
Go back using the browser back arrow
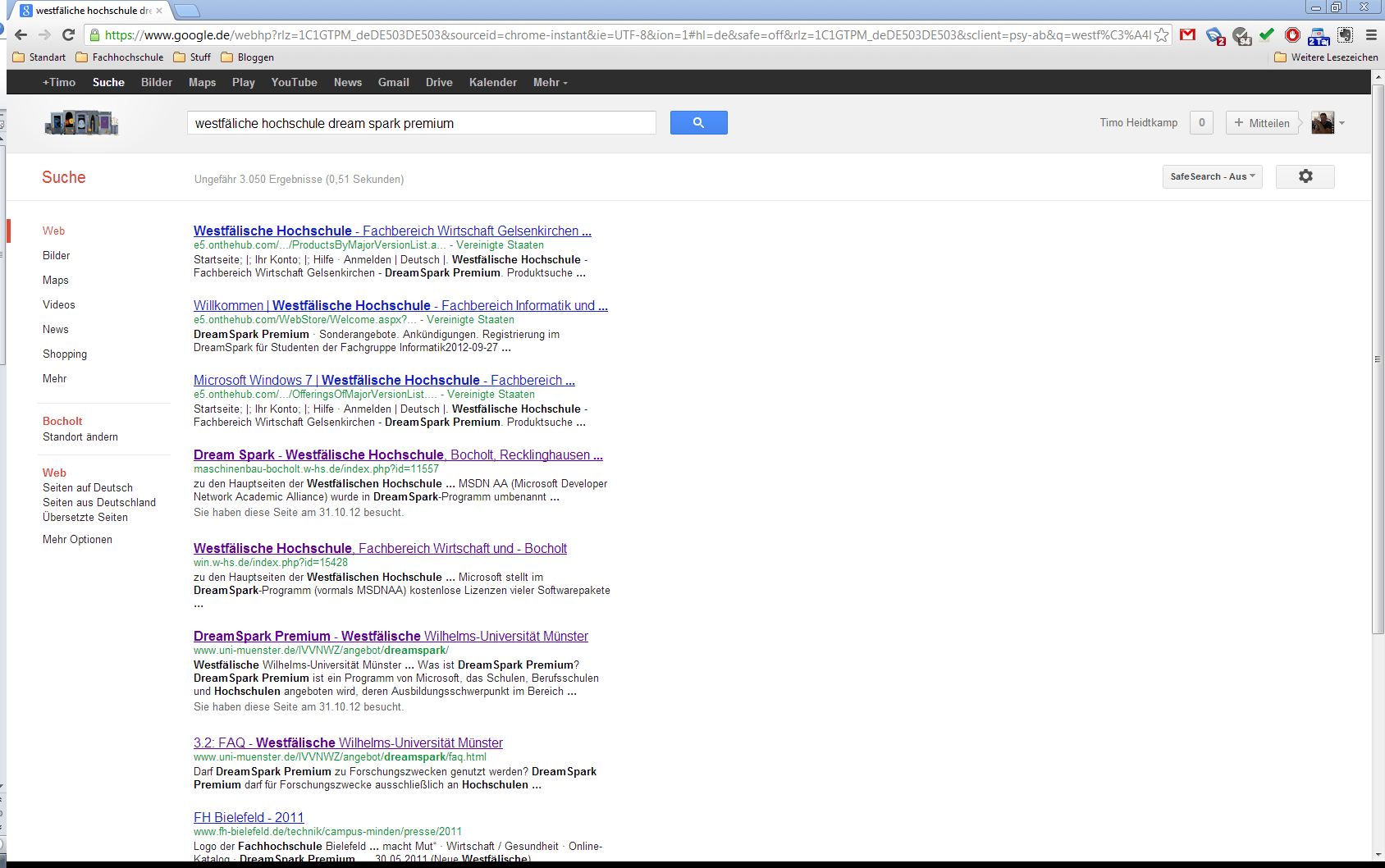(21, 34)
